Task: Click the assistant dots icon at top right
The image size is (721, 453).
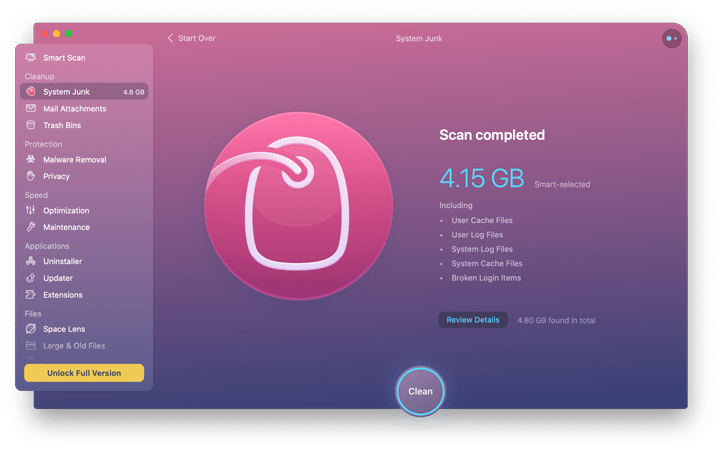Action: 671,39
